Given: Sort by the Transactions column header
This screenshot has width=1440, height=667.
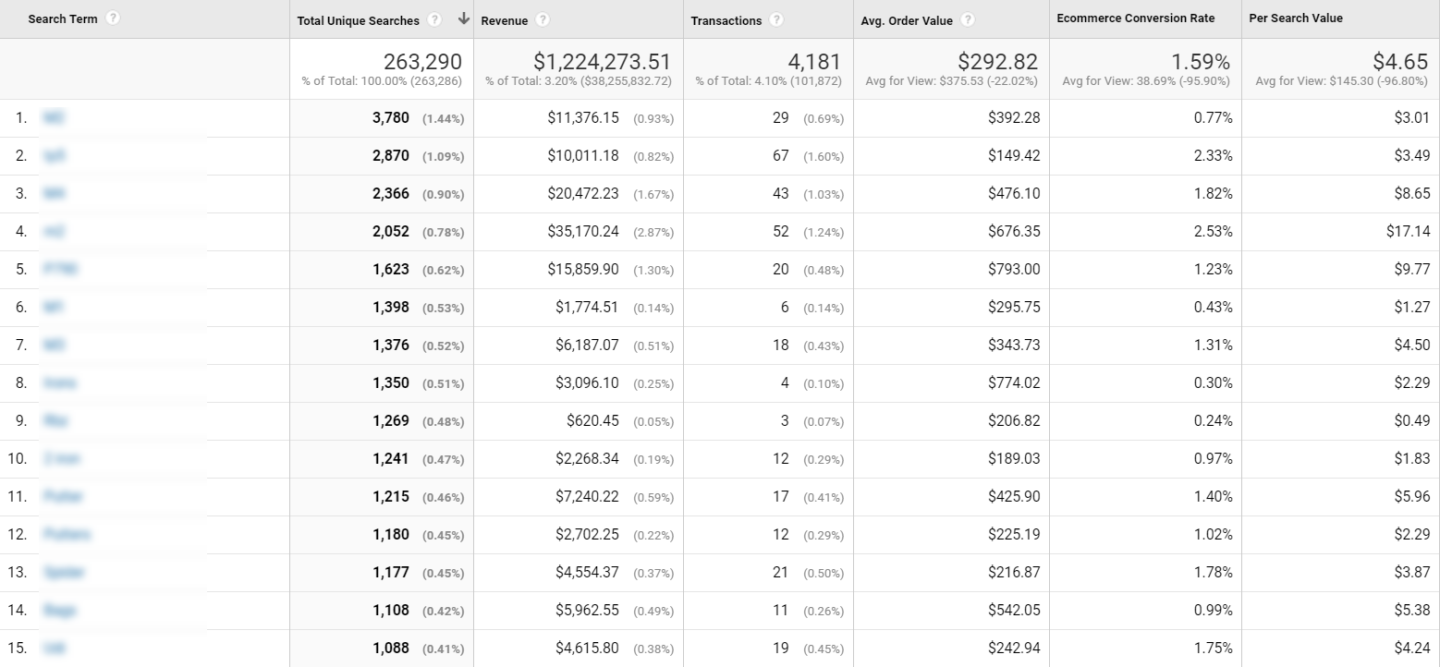Looking at the screenshot, I should (726, 20).
